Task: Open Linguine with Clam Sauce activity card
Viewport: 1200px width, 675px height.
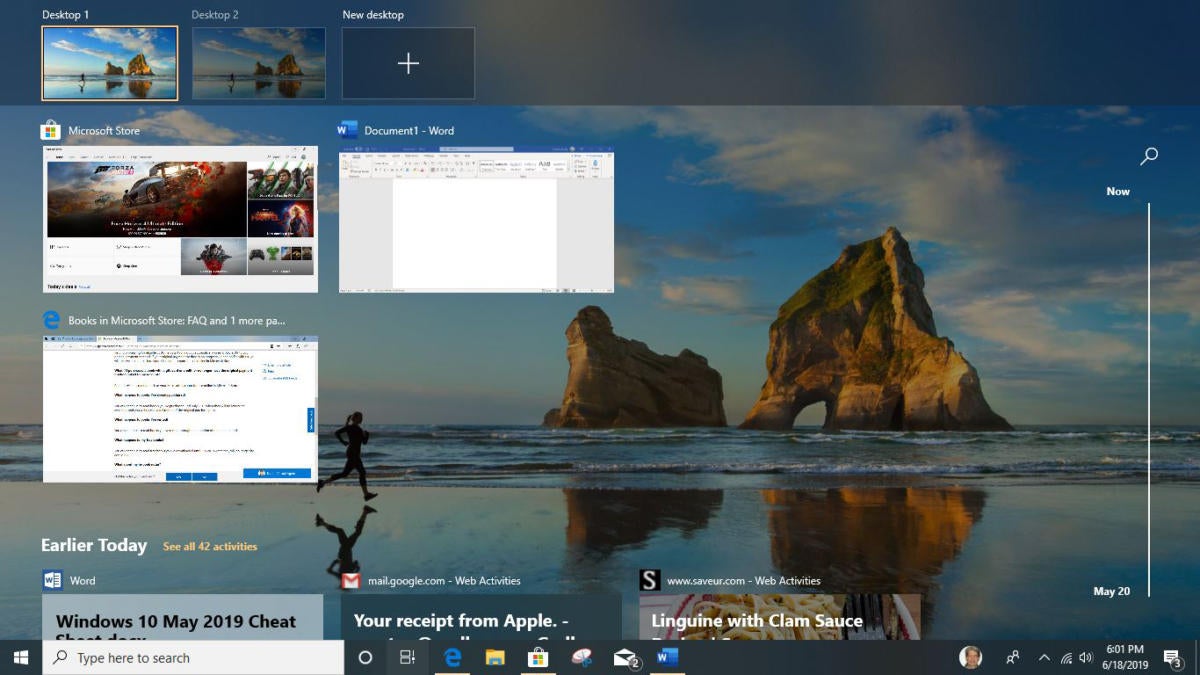Action: click(780, 617)
